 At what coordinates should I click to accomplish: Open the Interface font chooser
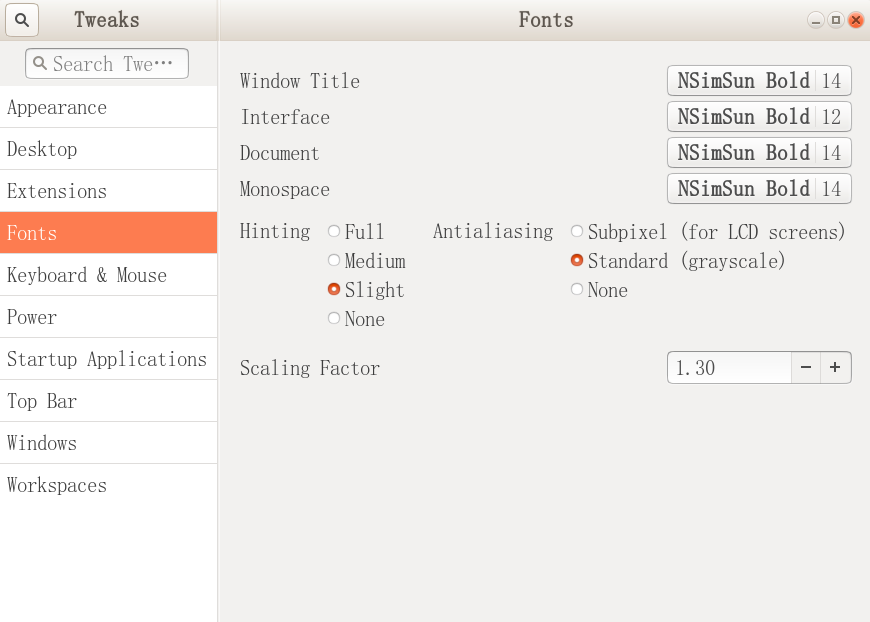759,117
